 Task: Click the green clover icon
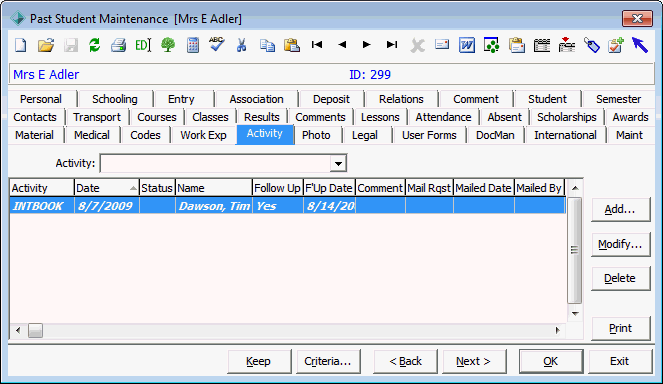coord(491,45)
